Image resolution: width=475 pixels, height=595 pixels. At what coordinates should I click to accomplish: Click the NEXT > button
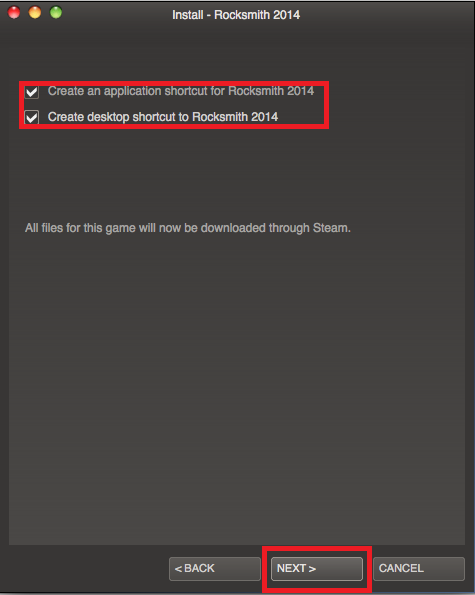coord(317,568)
